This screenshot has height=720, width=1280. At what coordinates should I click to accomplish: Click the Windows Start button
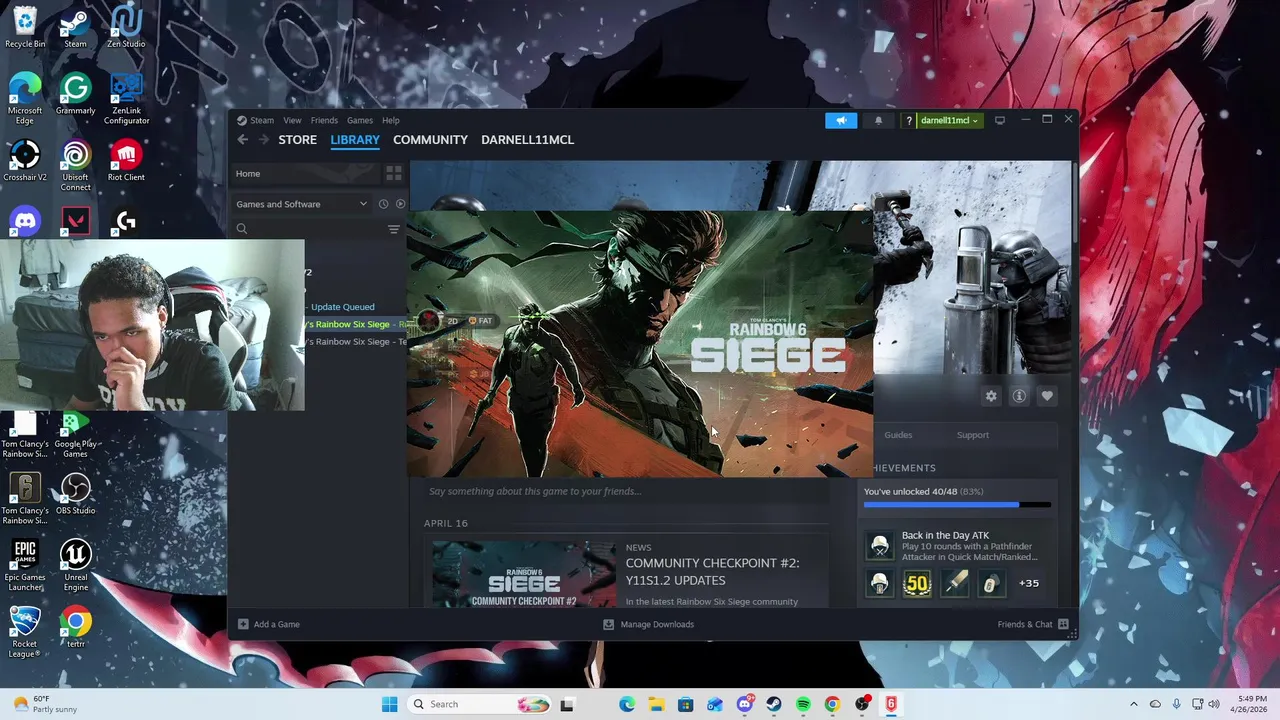(389, 704)
